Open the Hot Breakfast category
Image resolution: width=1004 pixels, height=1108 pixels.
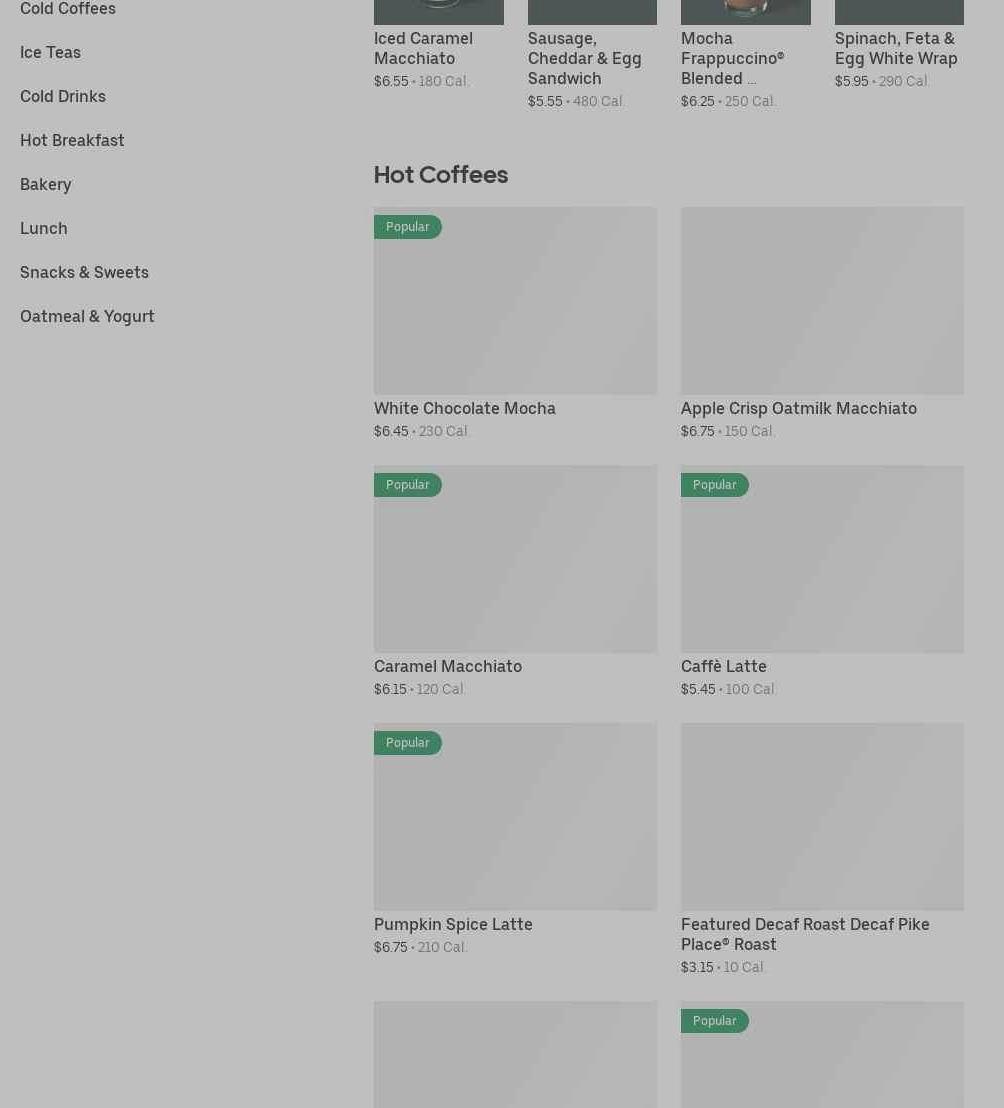pos(72,140)
